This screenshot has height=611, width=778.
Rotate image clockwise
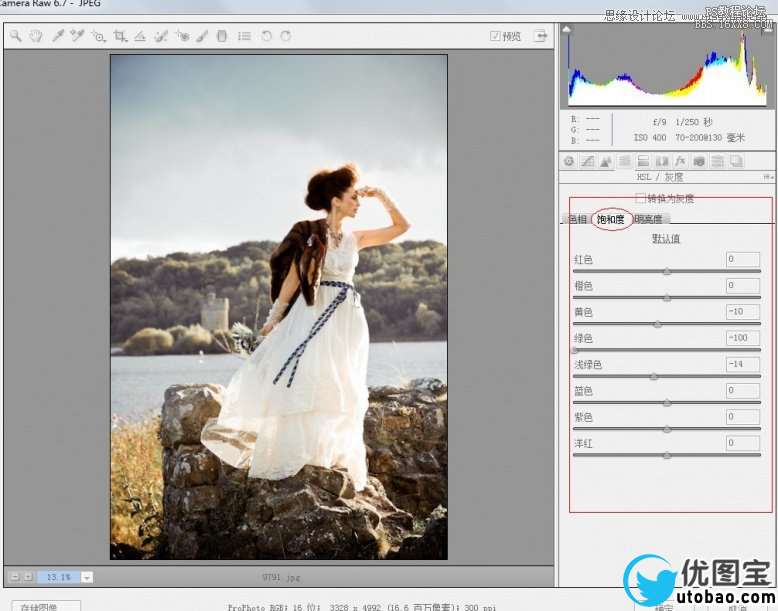coord(286,36)
